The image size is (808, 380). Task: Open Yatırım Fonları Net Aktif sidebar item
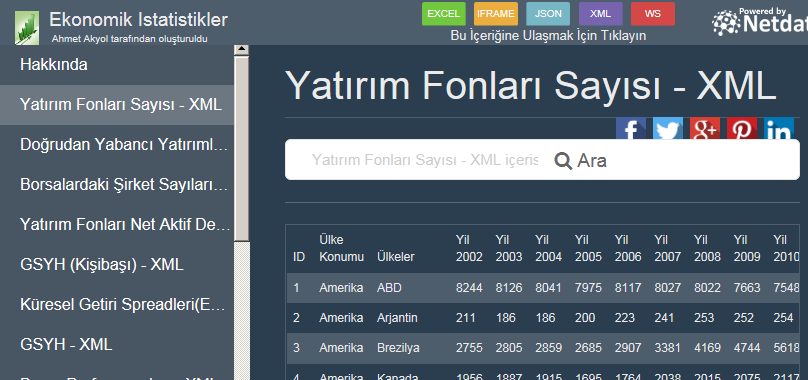(117, 225)
